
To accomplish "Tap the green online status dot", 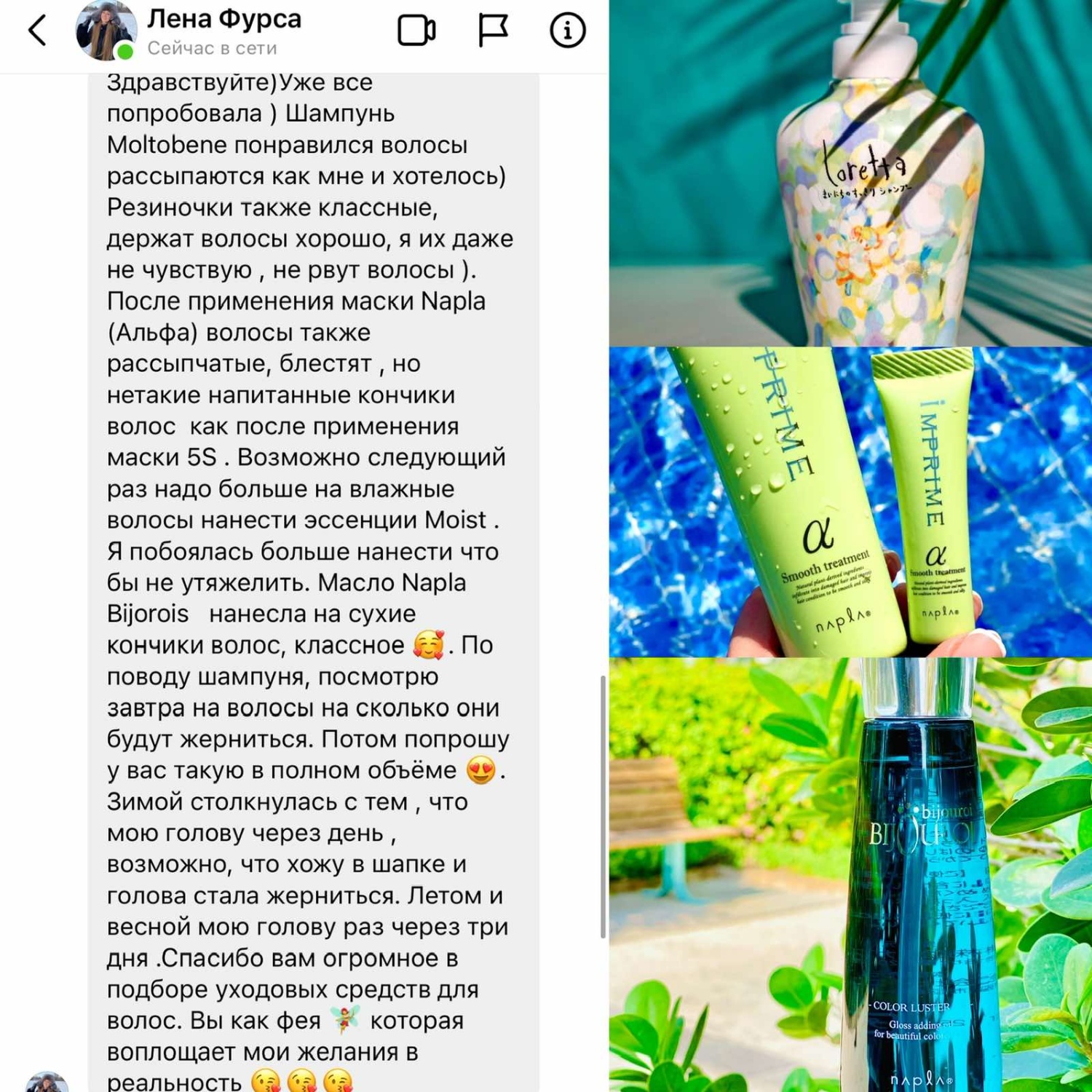I will pos(125,51).
